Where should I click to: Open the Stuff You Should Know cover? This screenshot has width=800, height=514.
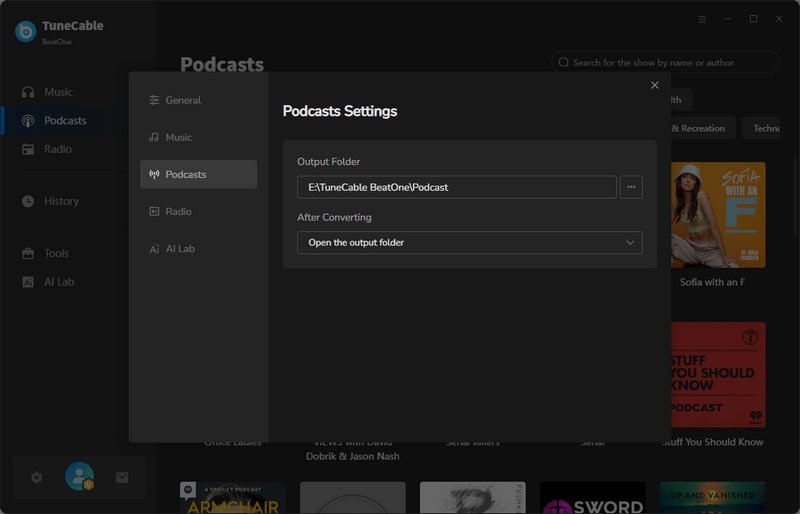coord(718,375)
